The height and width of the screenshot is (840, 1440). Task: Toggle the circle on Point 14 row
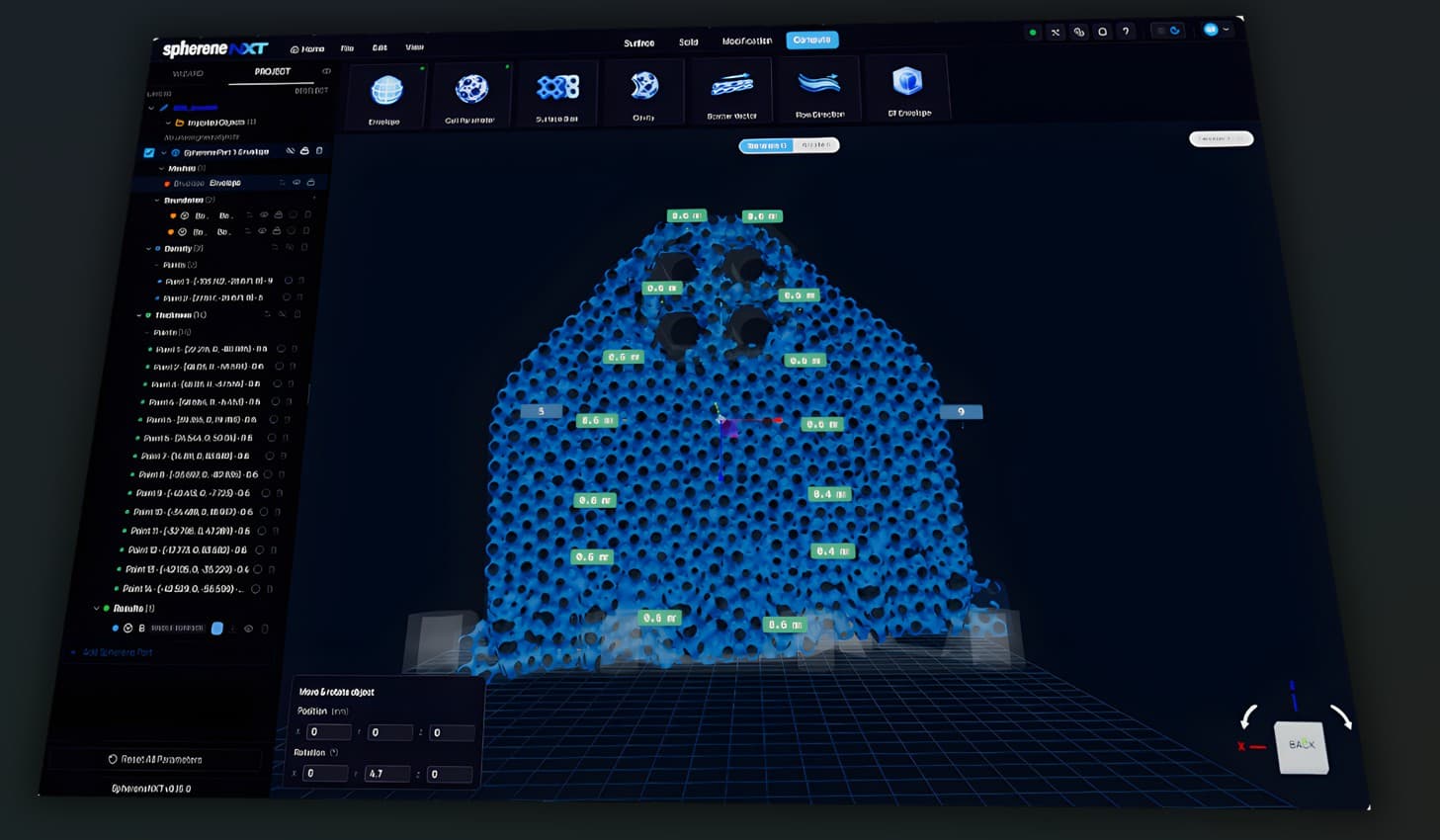tap(255, 589)
